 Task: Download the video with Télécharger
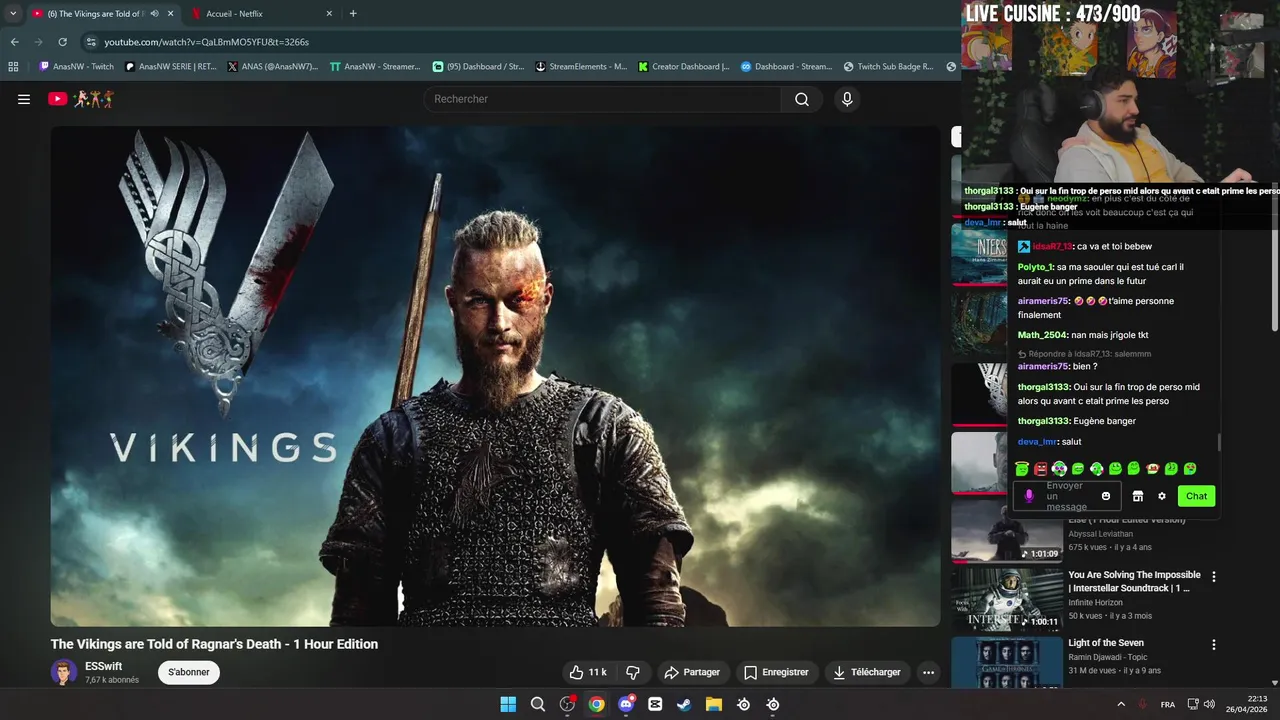point(867,672)
